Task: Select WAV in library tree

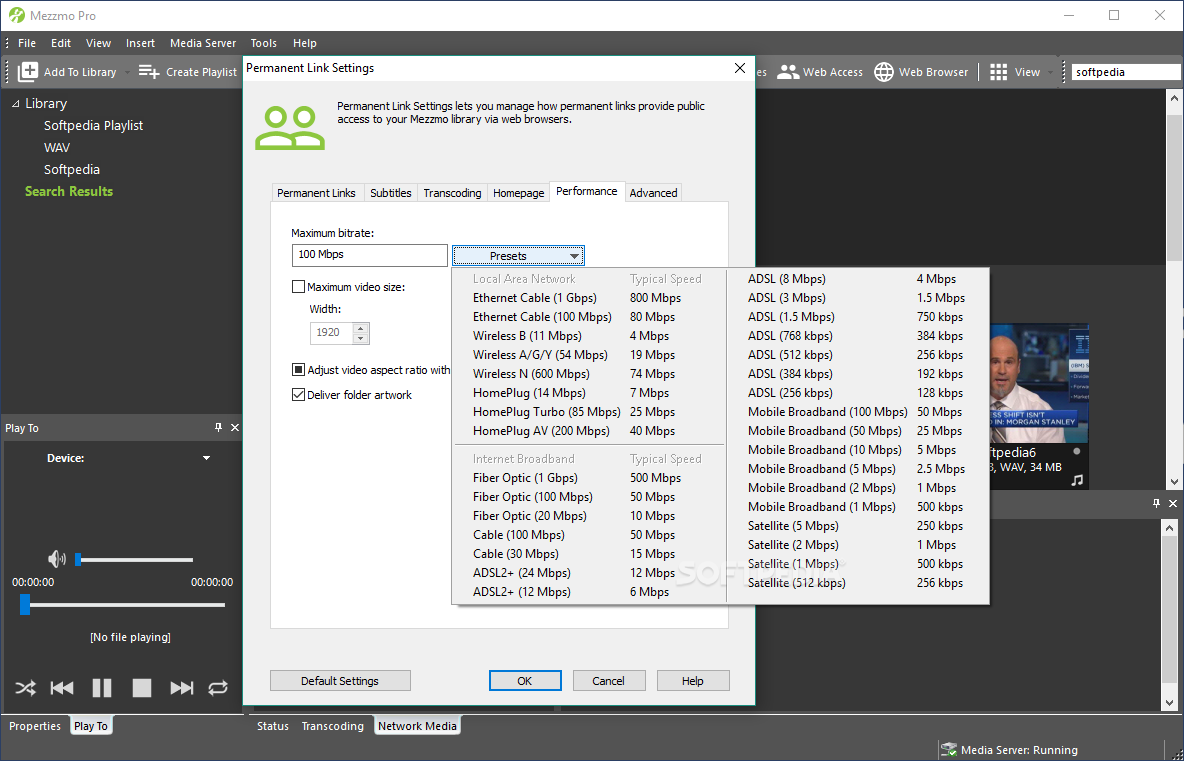Action: 57,147
